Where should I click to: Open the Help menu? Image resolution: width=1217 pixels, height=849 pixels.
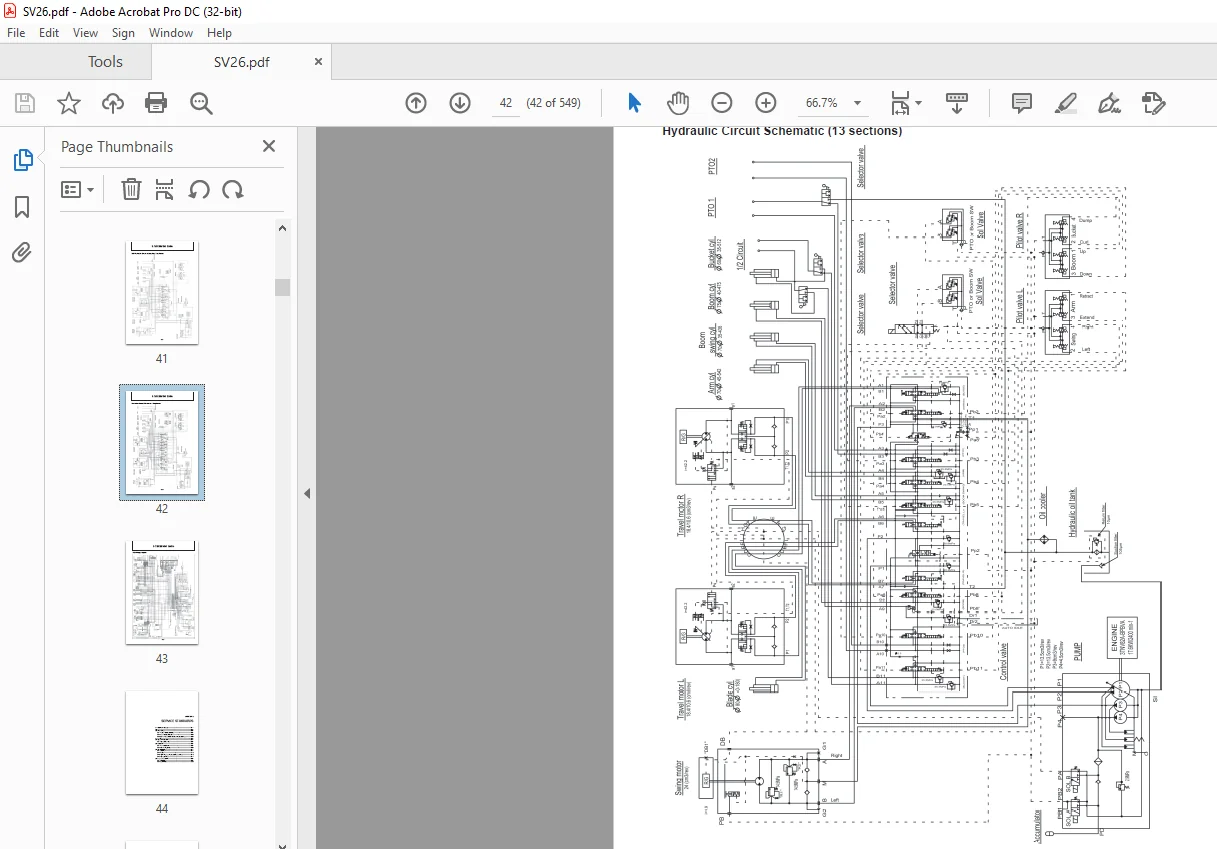(x=219, y=33)
